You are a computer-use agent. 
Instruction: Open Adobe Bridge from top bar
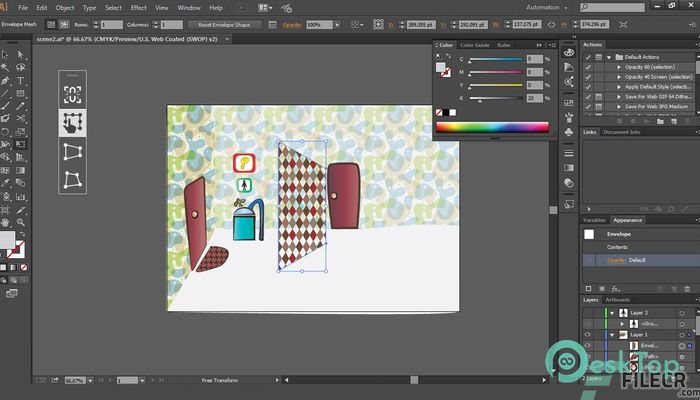point(242,8)
